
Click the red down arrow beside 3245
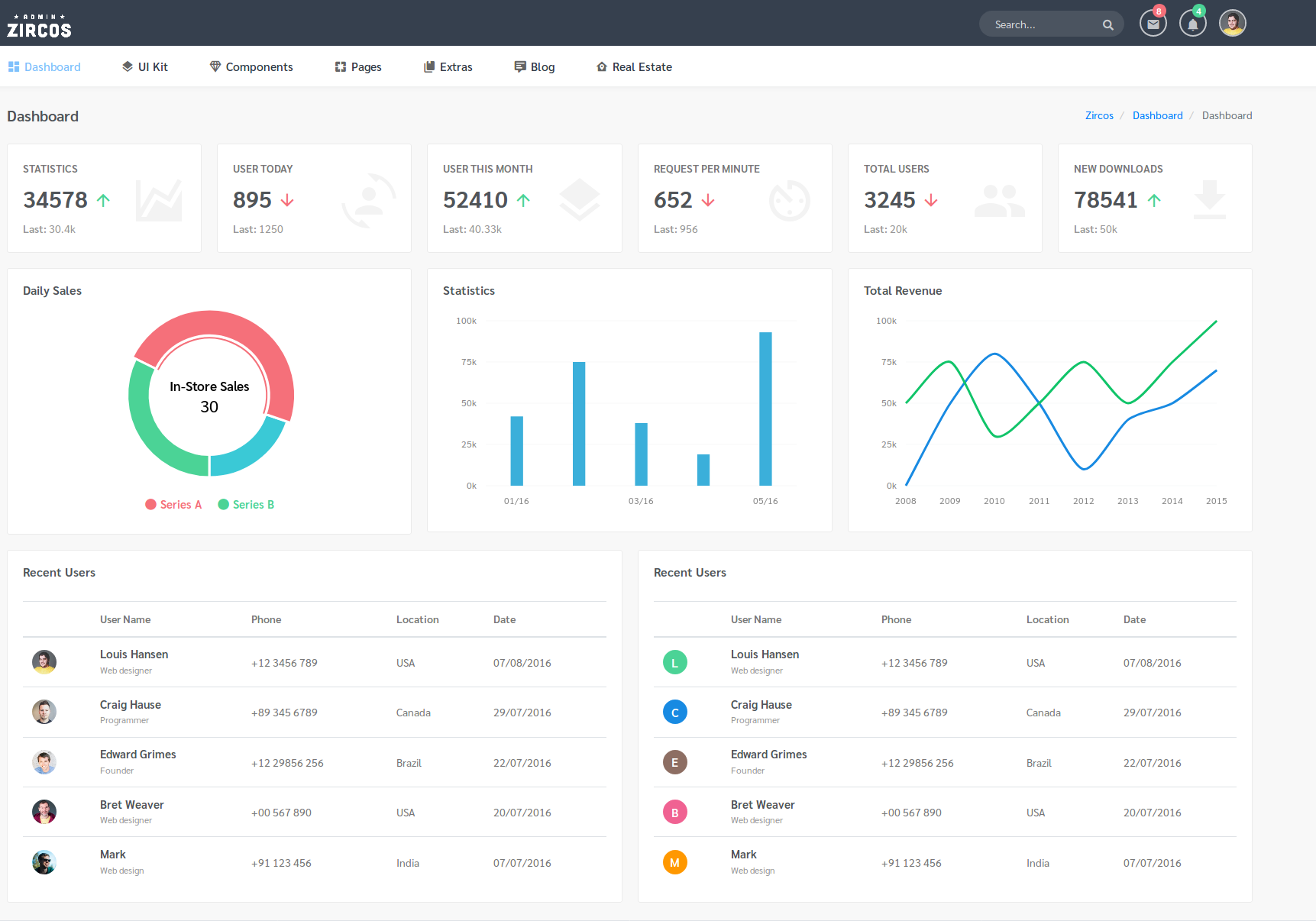(931, 200)
